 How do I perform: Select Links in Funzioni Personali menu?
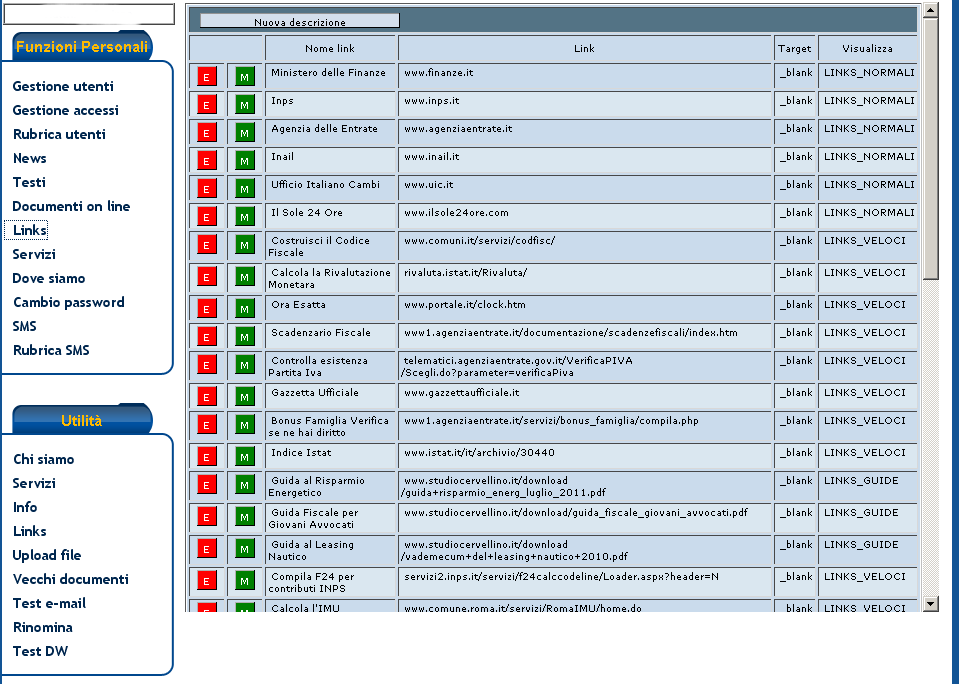(29, 230)
